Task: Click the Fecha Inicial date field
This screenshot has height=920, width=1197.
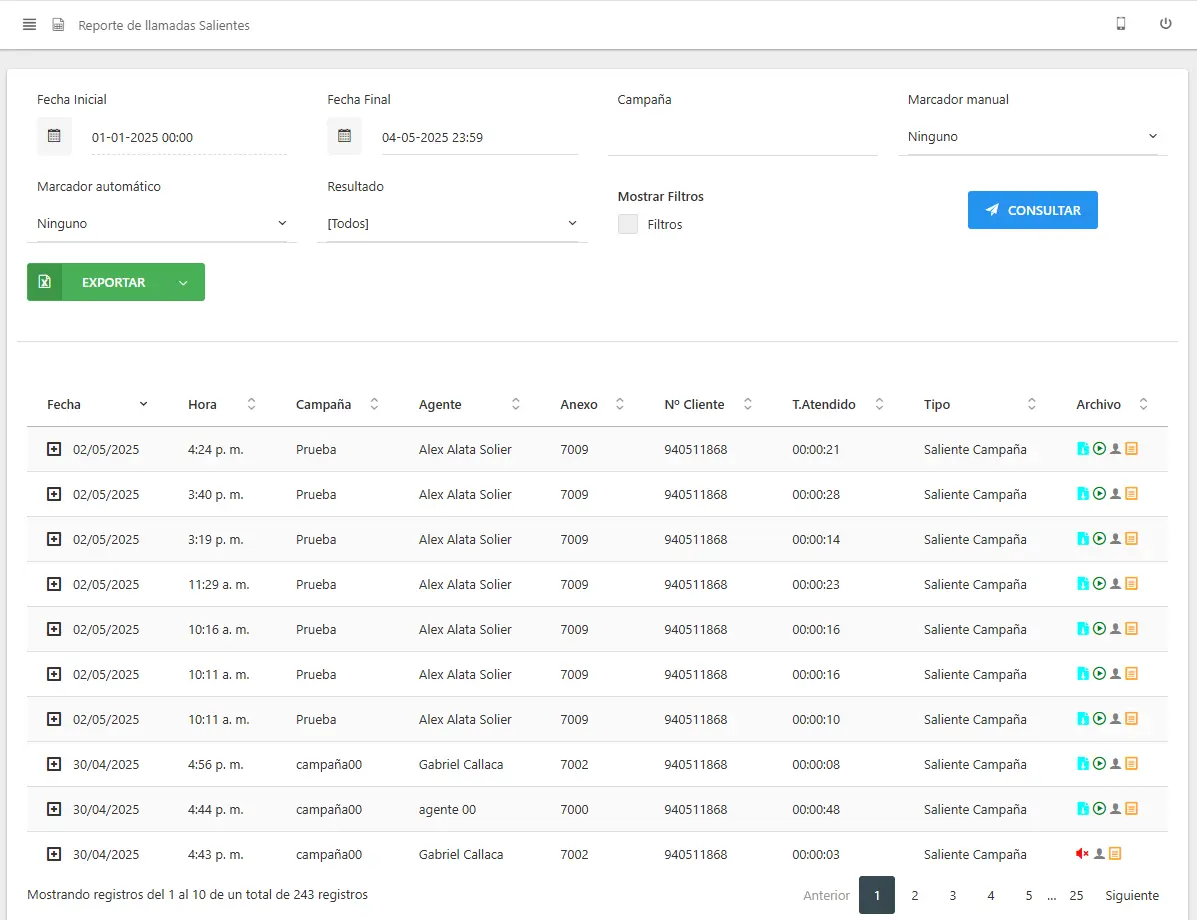Action: (189, 137)
